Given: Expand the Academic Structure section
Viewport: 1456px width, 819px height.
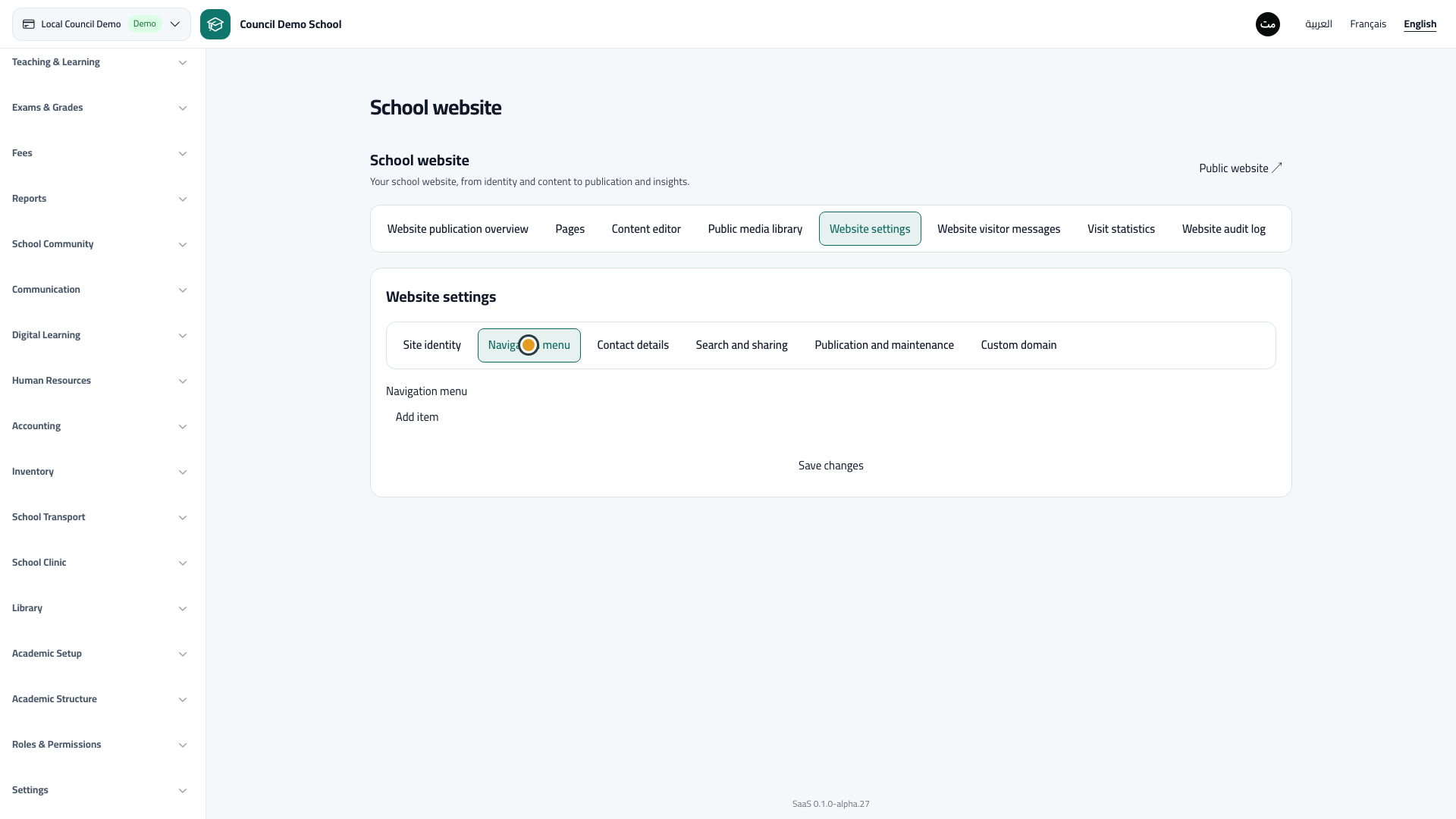Looking at the screenshot, I should [x=99, y=699].
